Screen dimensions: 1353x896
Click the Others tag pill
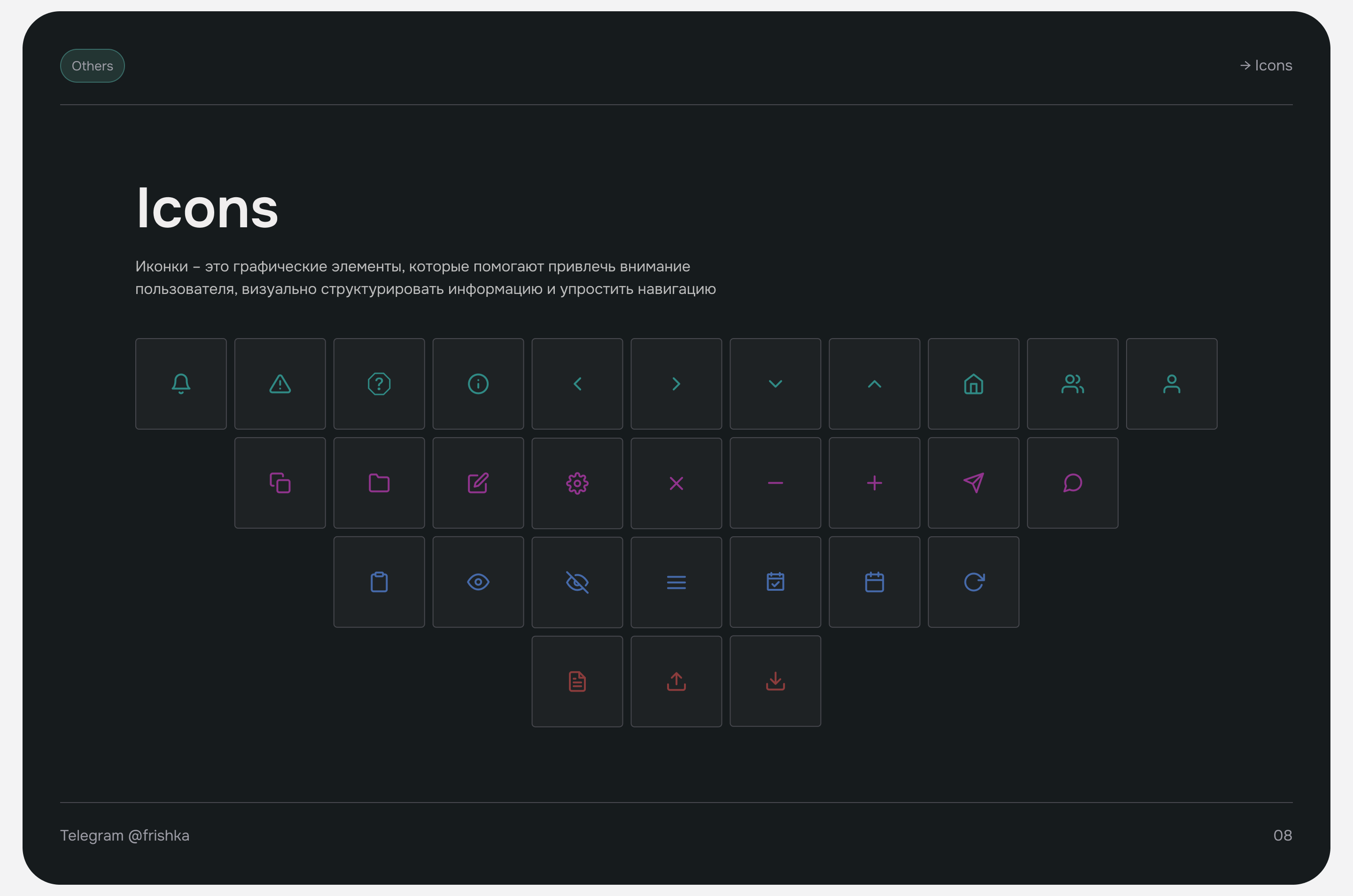pyautogui.click(x=92, y=66)
